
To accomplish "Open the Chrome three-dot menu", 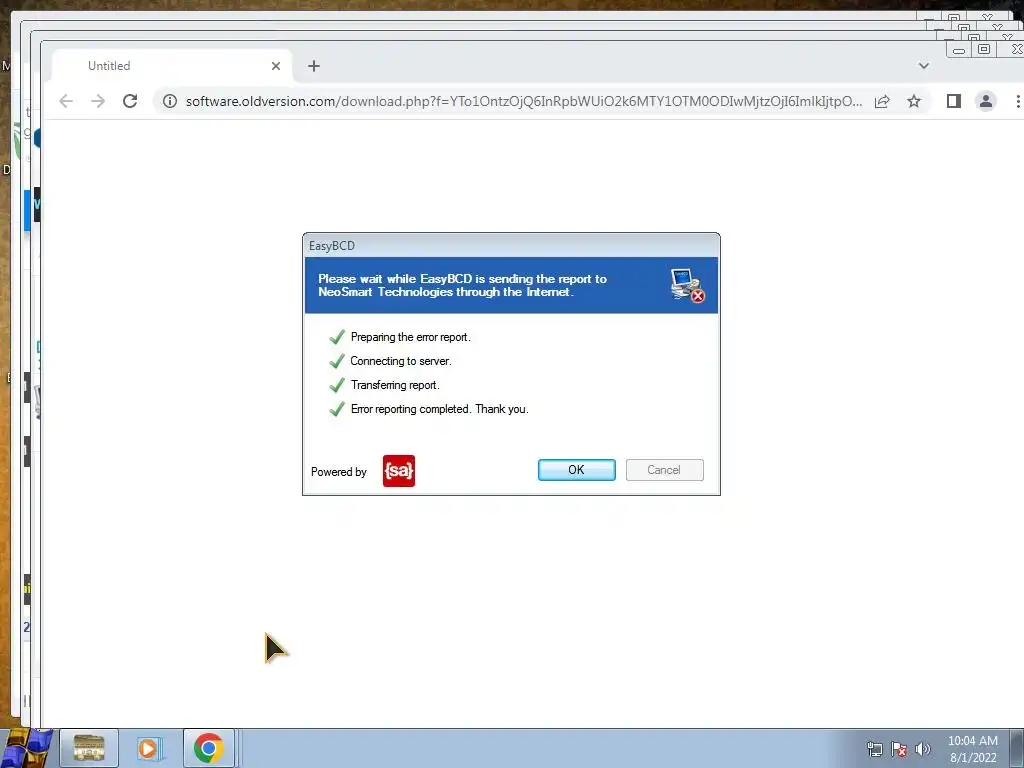I will click(x=1017, y=101).
